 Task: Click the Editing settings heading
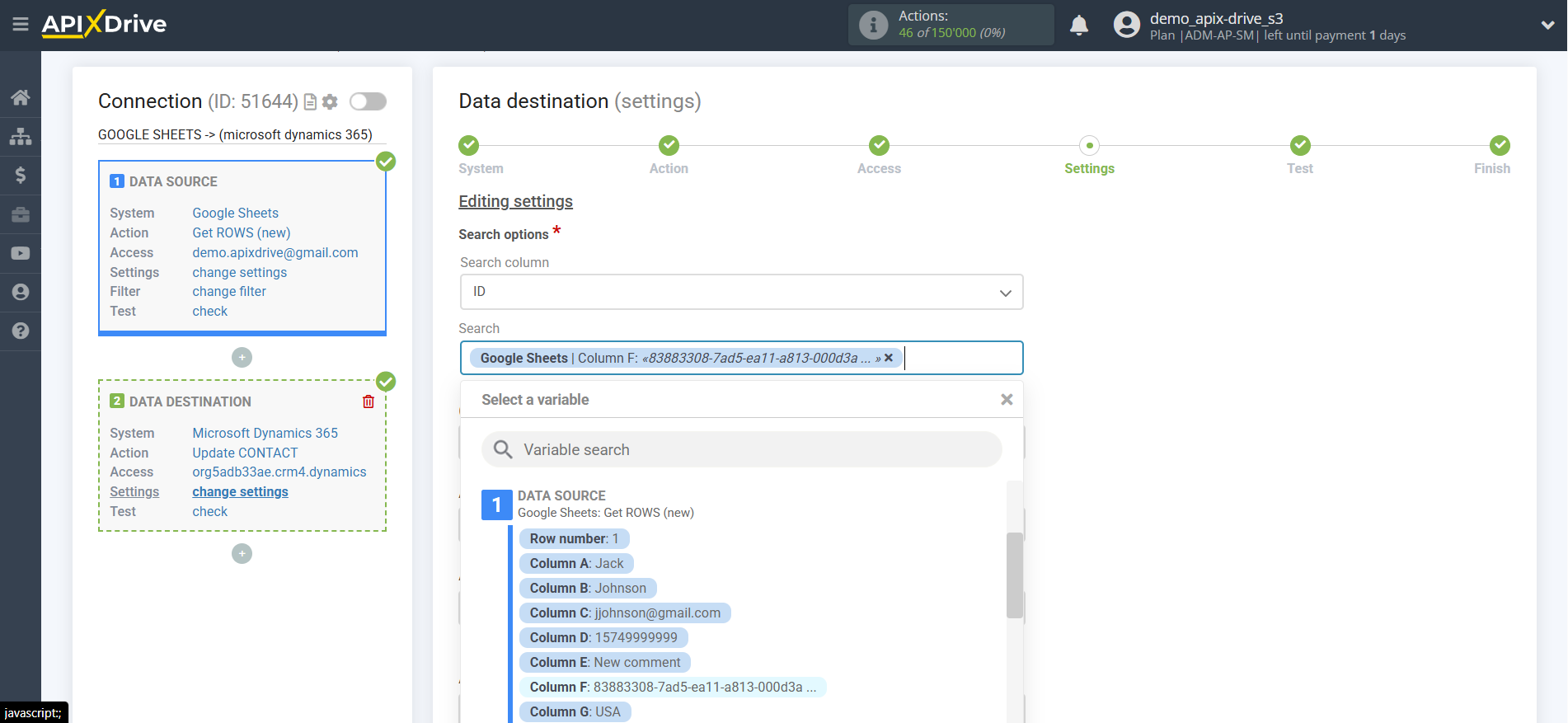(515, 201)
